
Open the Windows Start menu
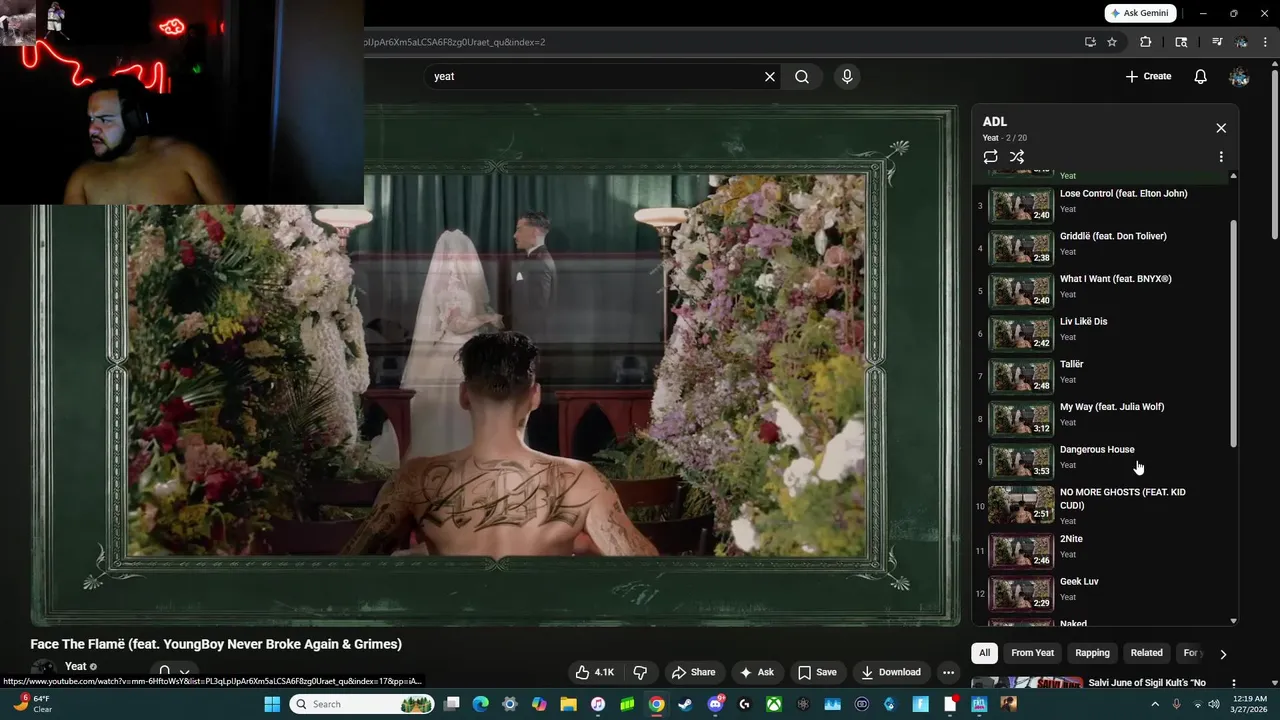pos(272,704)
